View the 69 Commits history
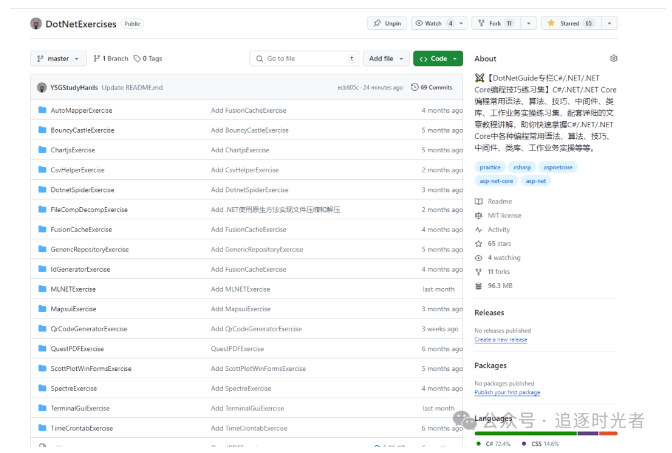672x453 pixels. (x=432, y=87)
